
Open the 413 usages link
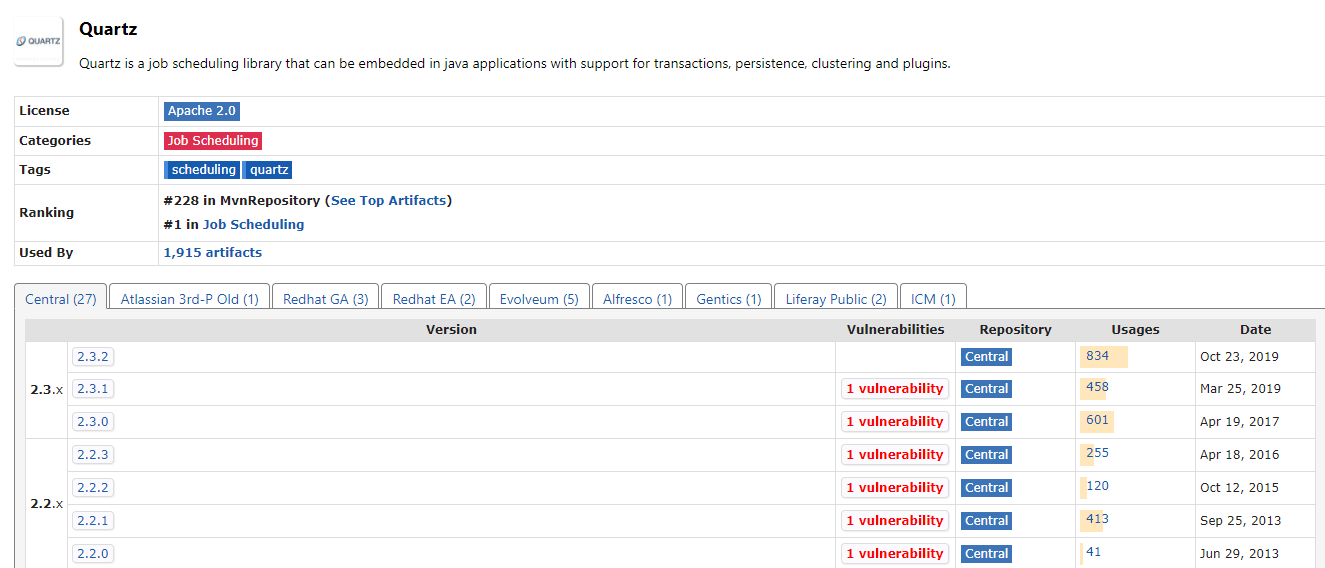coord(1097,519)
